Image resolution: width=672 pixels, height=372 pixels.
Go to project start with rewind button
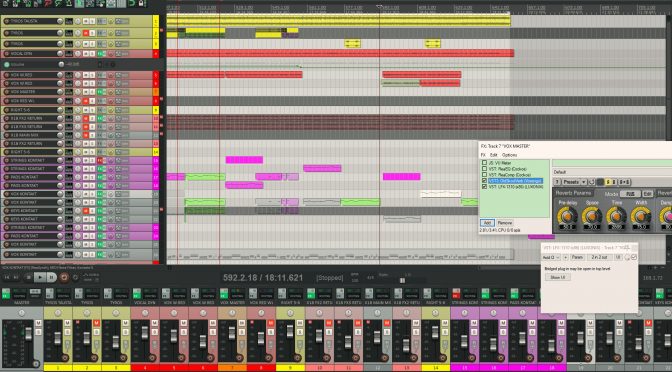(7, 277)
